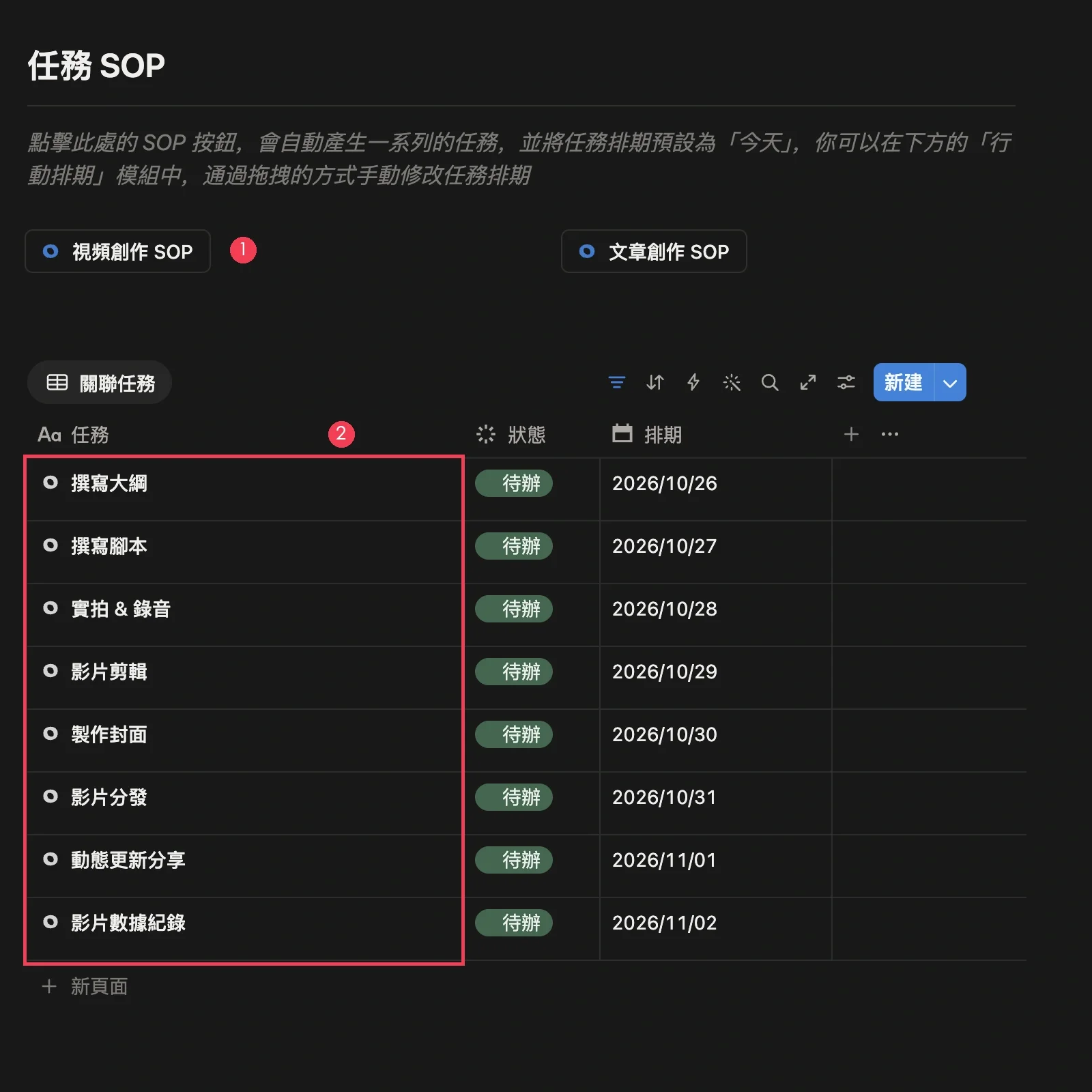Screen dimensions: 1092x1092
Task: Click the page icon beside 影片分發
Action: (x=51, y=796)
